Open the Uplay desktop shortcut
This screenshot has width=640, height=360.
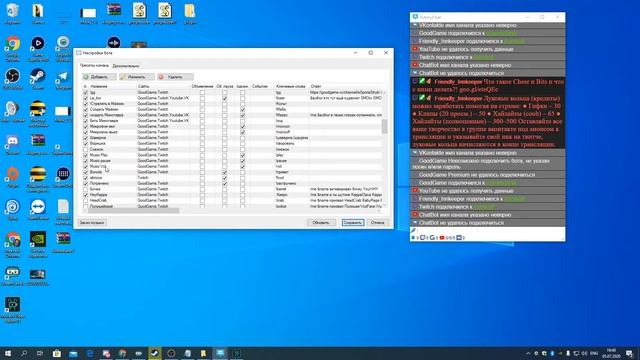(13, 209)
